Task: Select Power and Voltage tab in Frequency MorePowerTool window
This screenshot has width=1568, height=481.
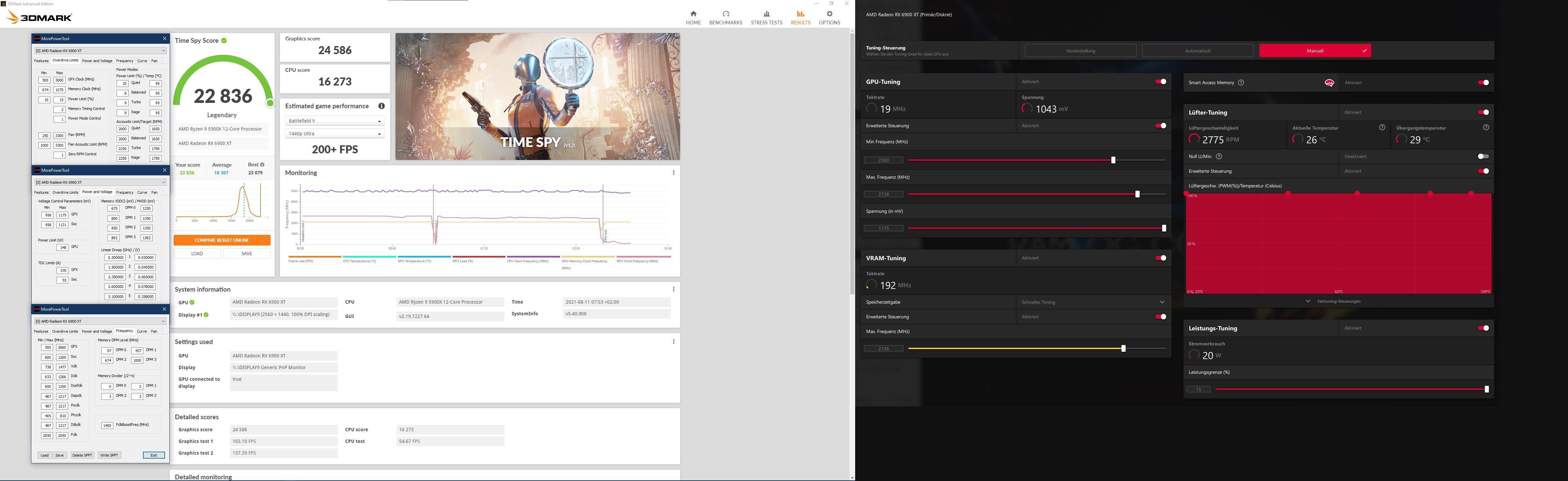Action: pos(98,331)
